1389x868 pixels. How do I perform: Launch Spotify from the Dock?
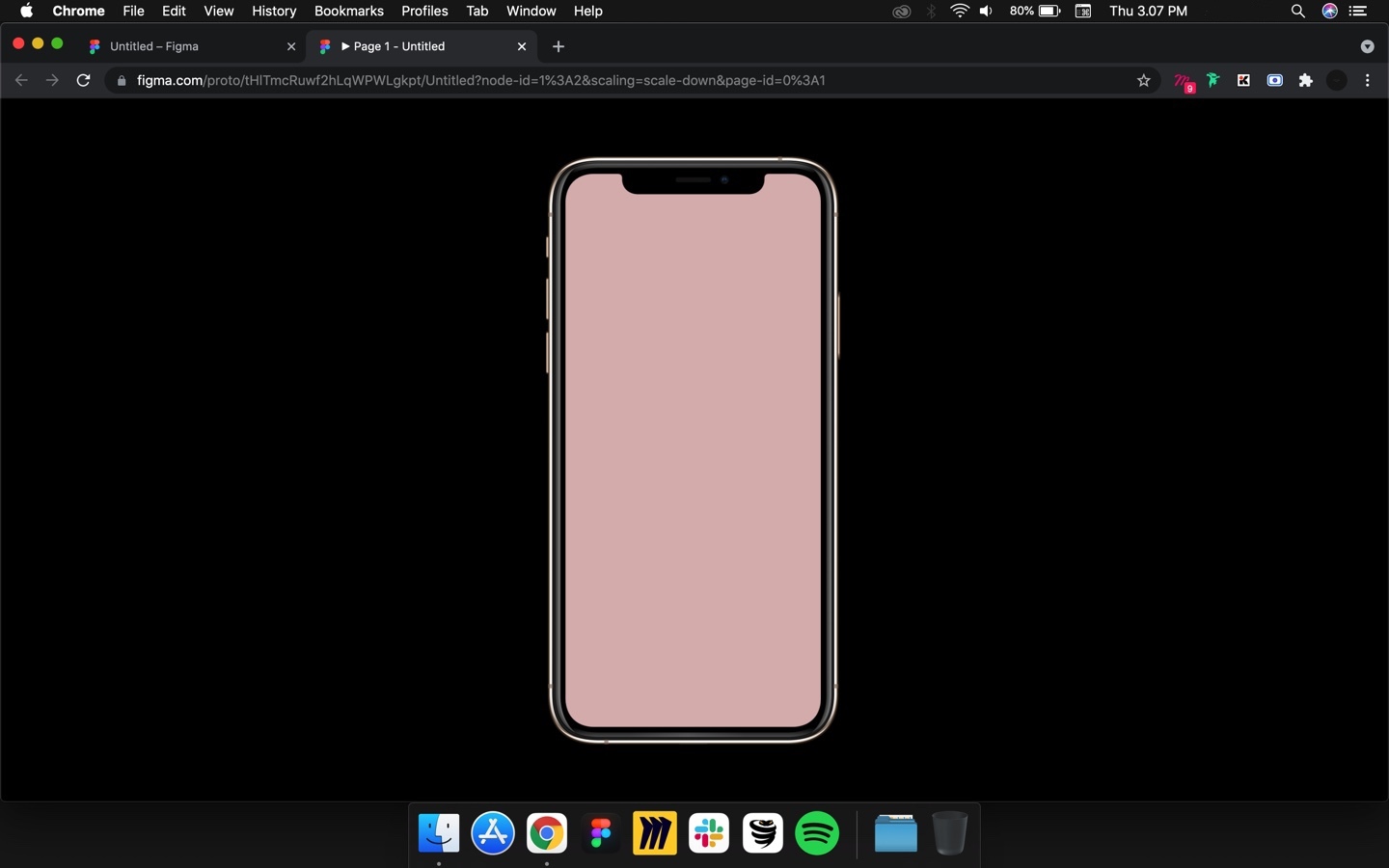[817, 833]
